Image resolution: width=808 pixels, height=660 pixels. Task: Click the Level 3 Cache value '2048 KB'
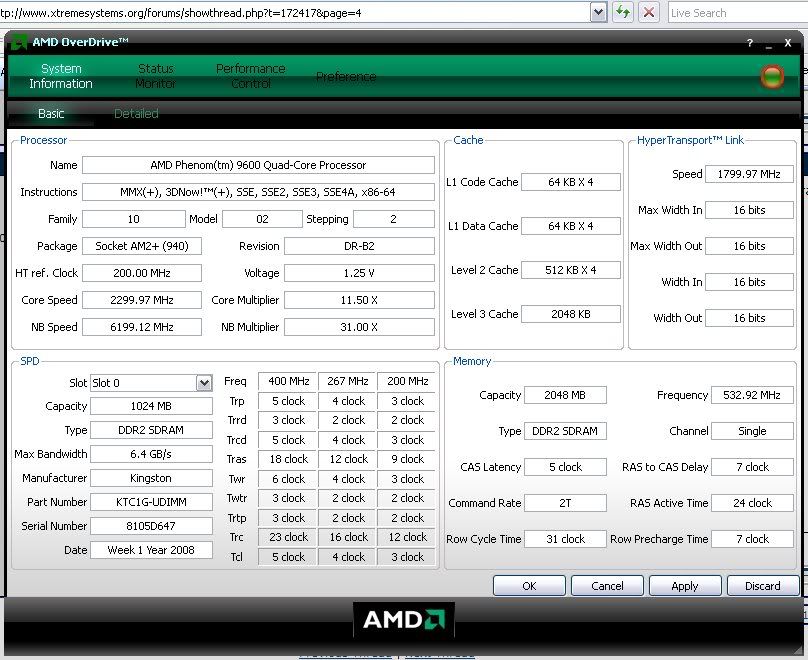571,314
